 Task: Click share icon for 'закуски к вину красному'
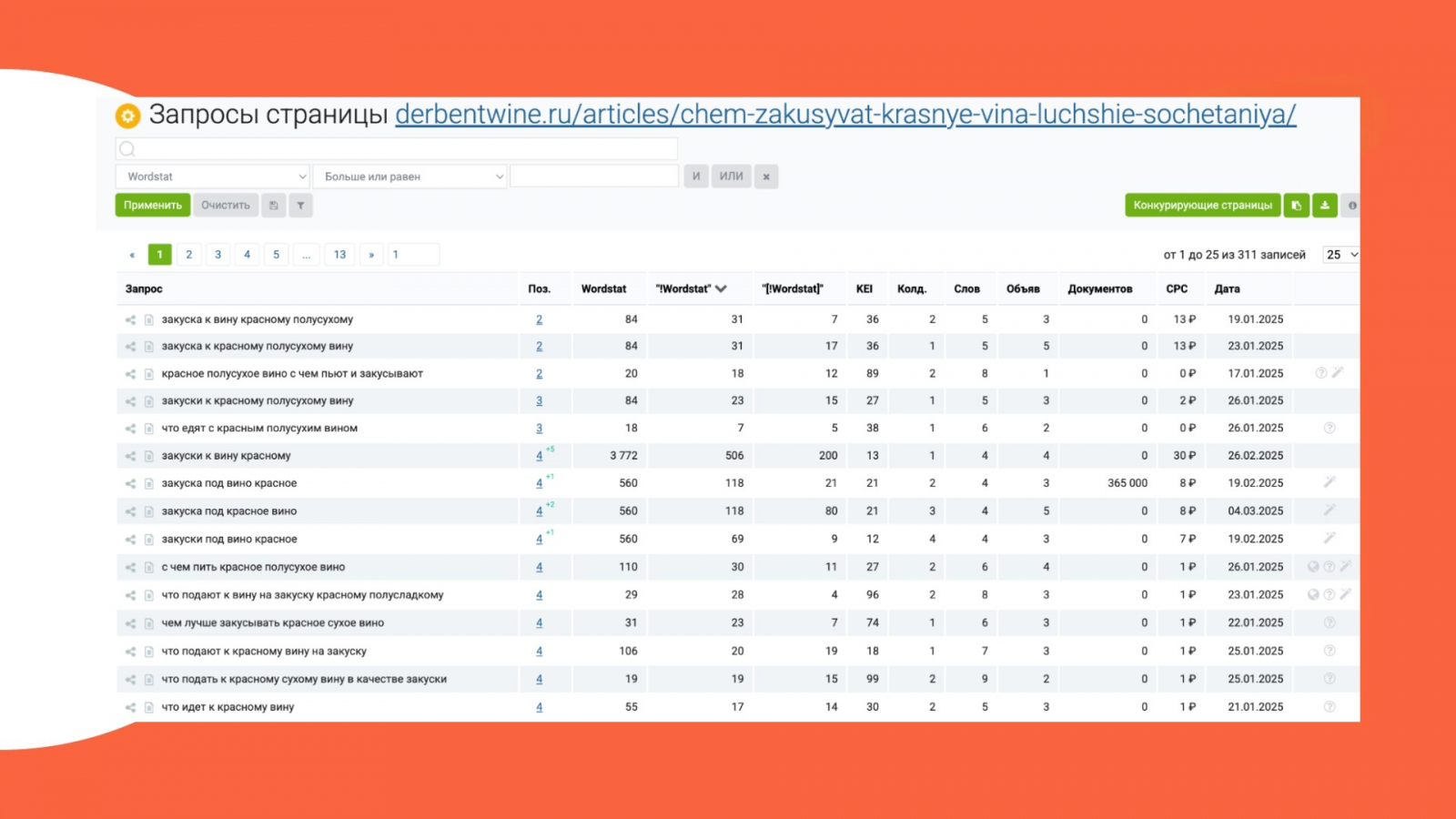[x=130, y=456]
